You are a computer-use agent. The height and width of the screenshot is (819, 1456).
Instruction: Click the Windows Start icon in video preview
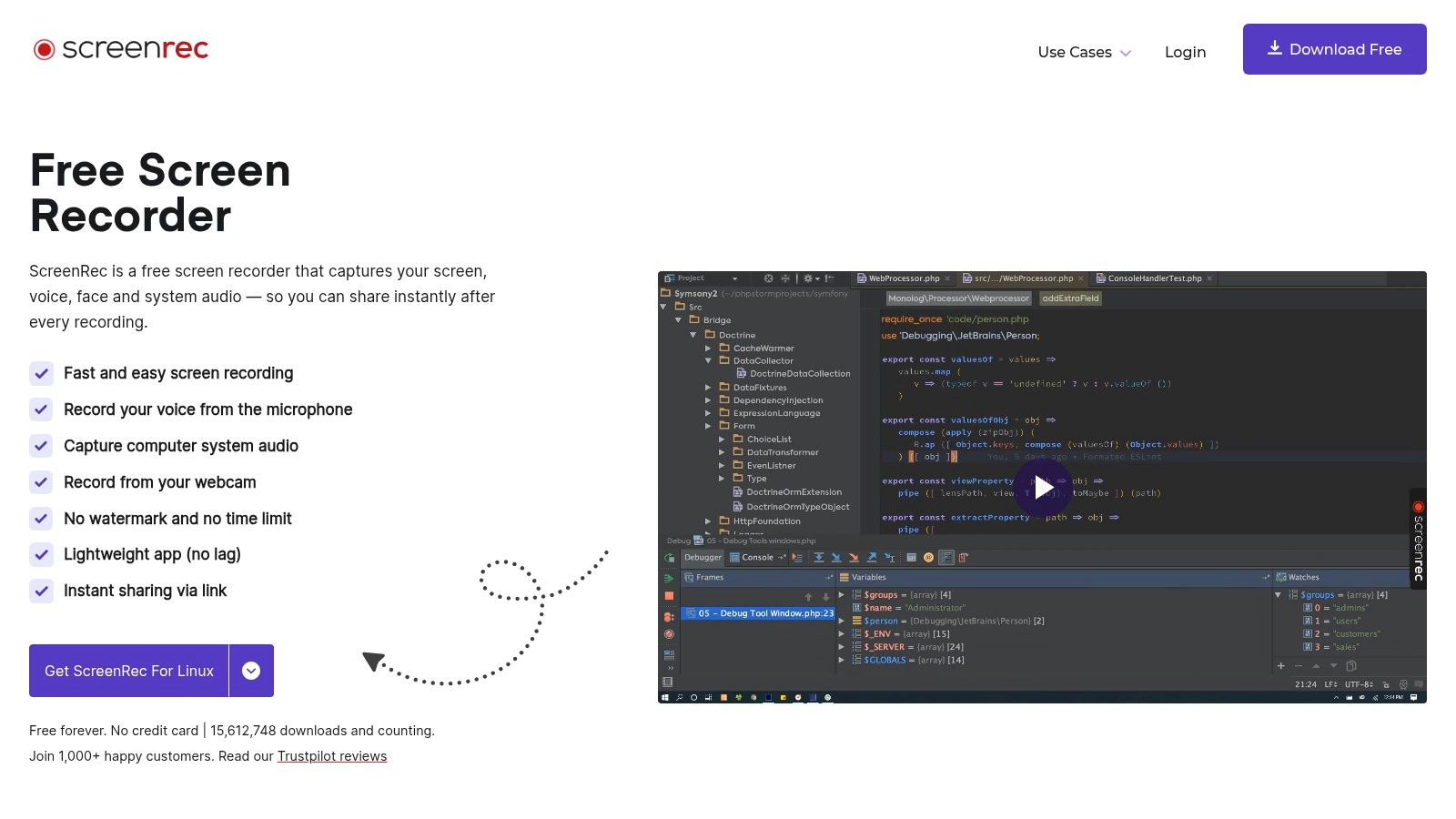coord(665,698)
